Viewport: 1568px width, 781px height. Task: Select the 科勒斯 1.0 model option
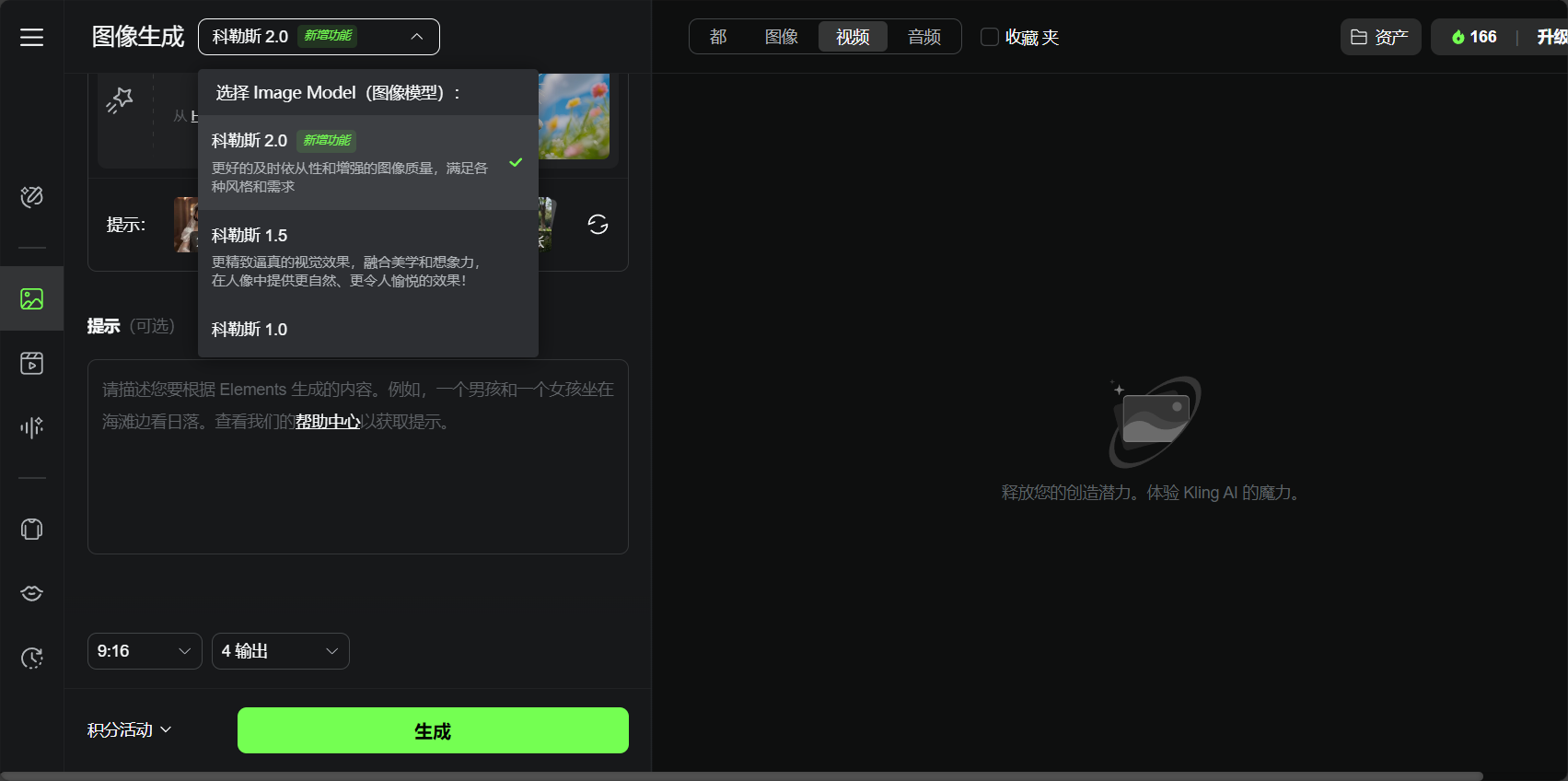point(368,330)
